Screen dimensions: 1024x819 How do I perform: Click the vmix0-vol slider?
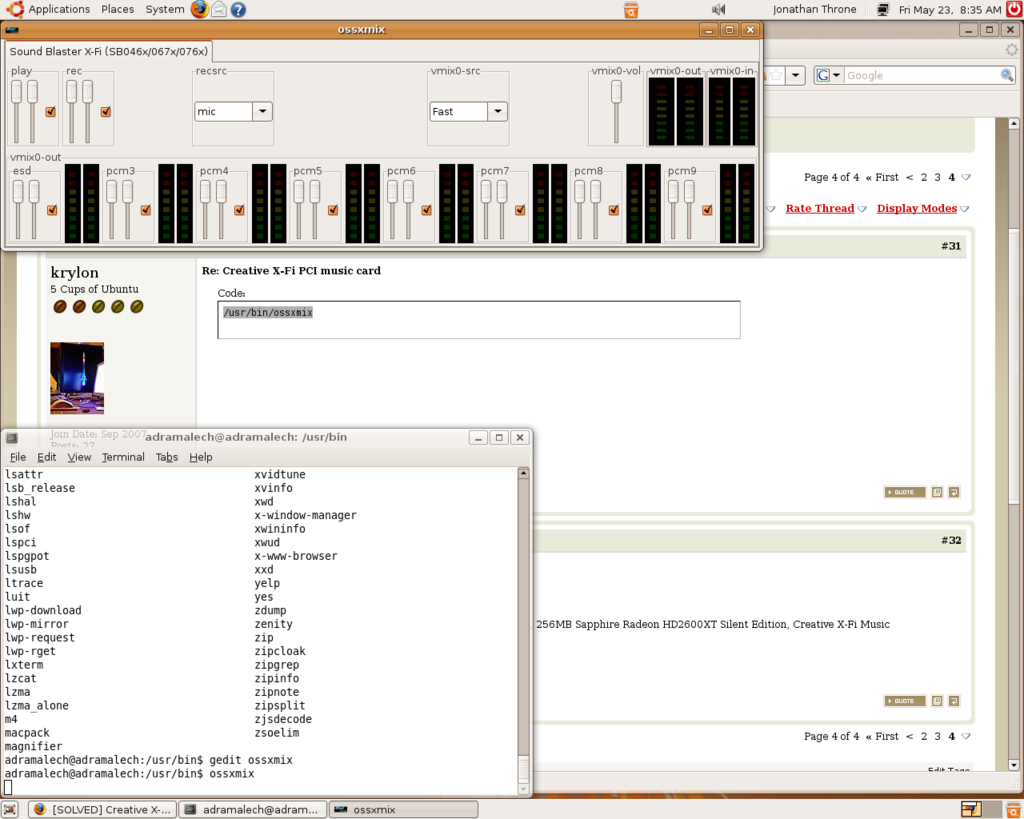pyautogui.click(x=616, y=111)
